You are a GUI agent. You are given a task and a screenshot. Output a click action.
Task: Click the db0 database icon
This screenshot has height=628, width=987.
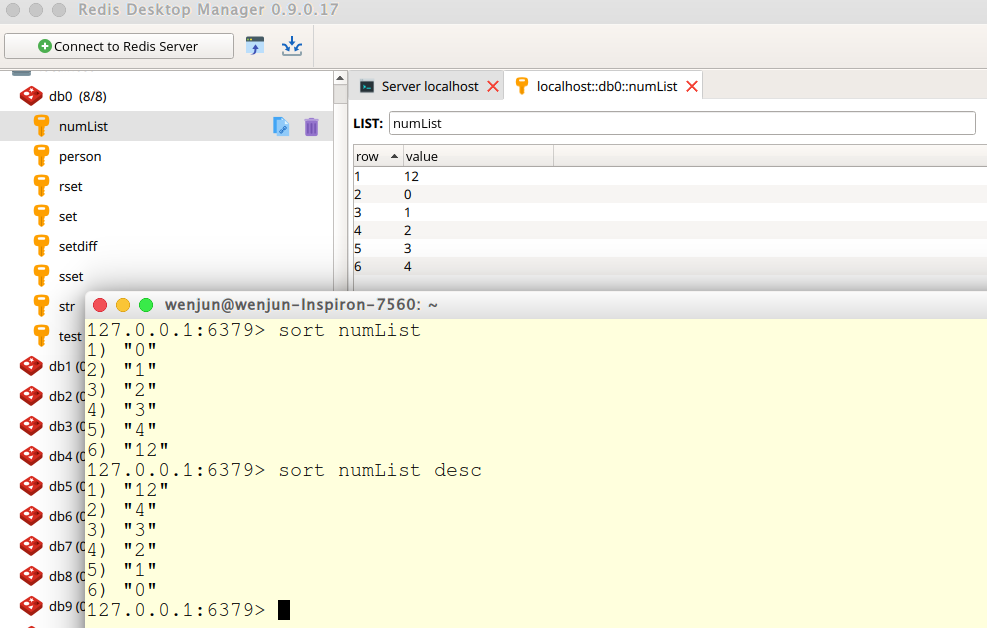(31, 96)
